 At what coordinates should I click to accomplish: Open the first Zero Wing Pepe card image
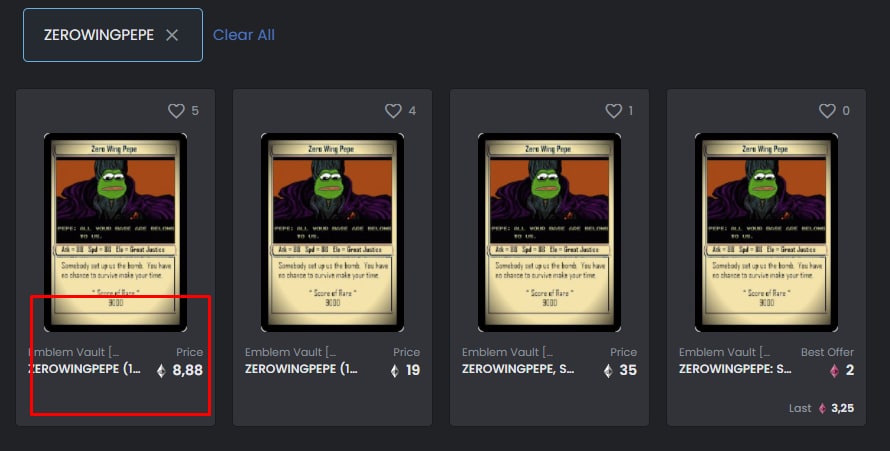tap(115, 233)
